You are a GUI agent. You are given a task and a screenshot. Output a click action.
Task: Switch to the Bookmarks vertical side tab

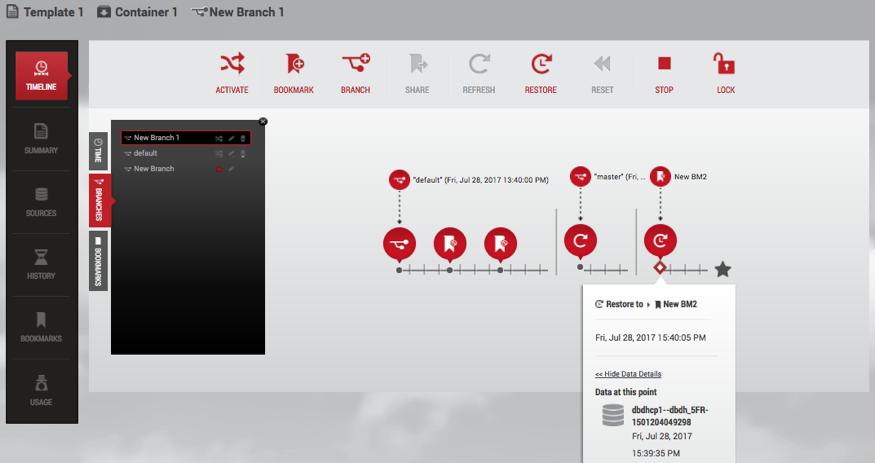tap(98, 261)
